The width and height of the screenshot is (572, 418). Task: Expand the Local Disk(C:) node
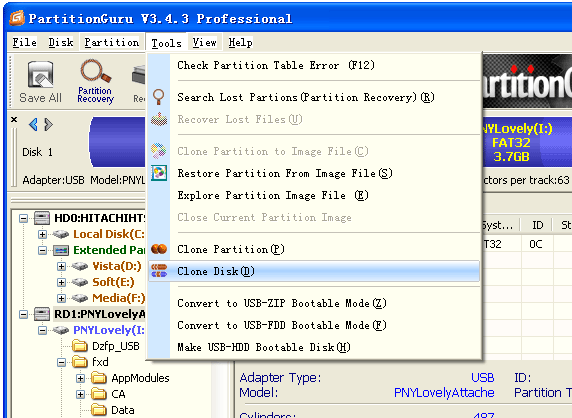(43, 235)
